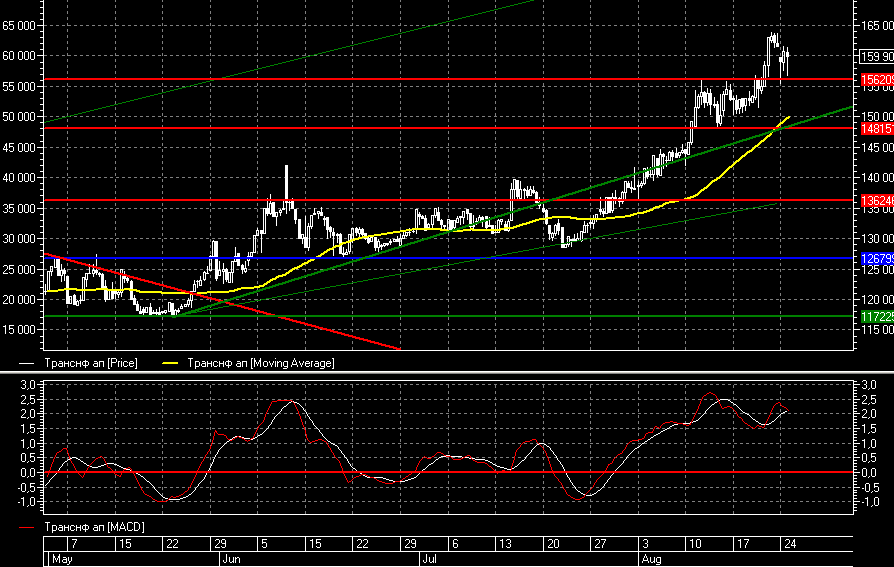Viewport: 894px width, 567px height.
Task: Select the blue 12679 price level label
Action: pyautogui.click(x=876, y=258)
